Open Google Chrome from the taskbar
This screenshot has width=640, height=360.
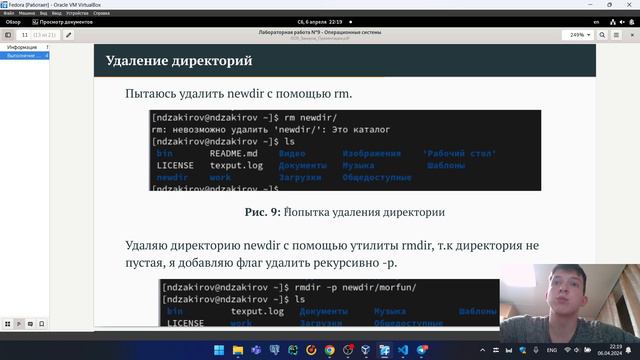click(329, 350)
